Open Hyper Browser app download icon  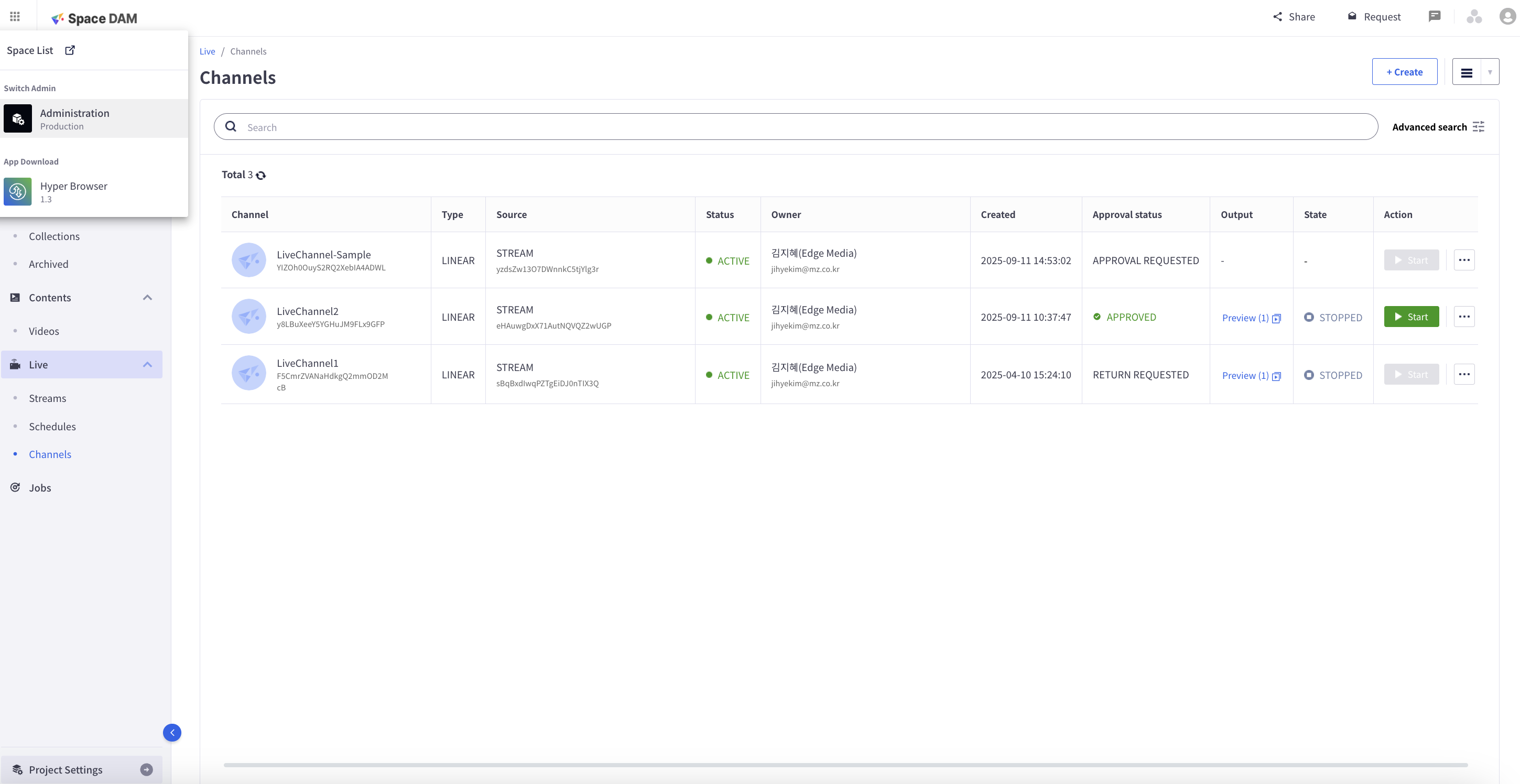point(18,192)
